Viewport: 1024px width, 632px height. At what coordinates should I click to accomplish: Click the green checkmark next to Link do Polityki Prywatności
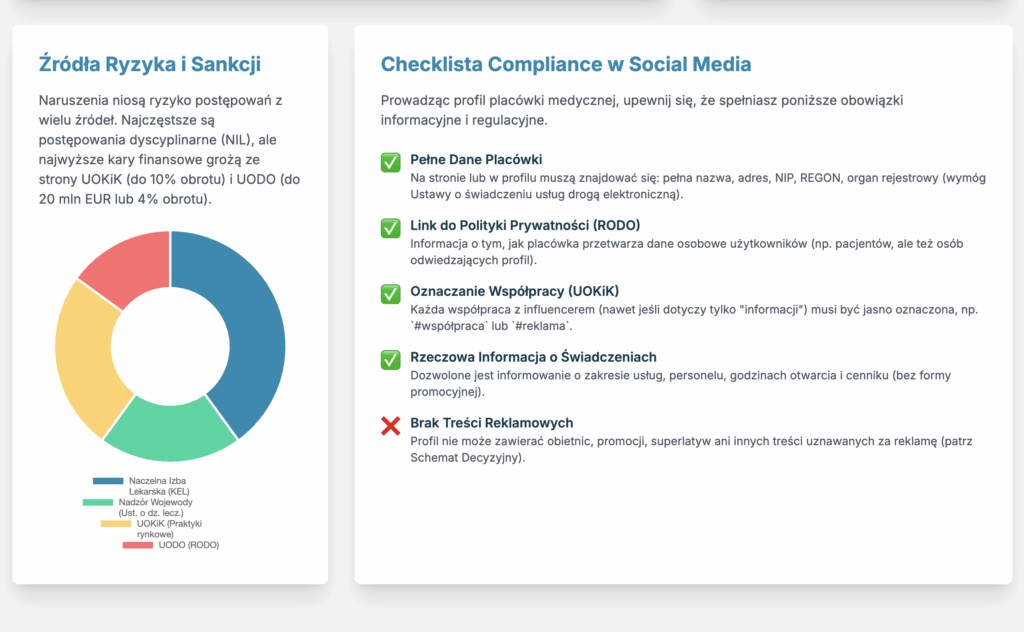tap(390, 228)
